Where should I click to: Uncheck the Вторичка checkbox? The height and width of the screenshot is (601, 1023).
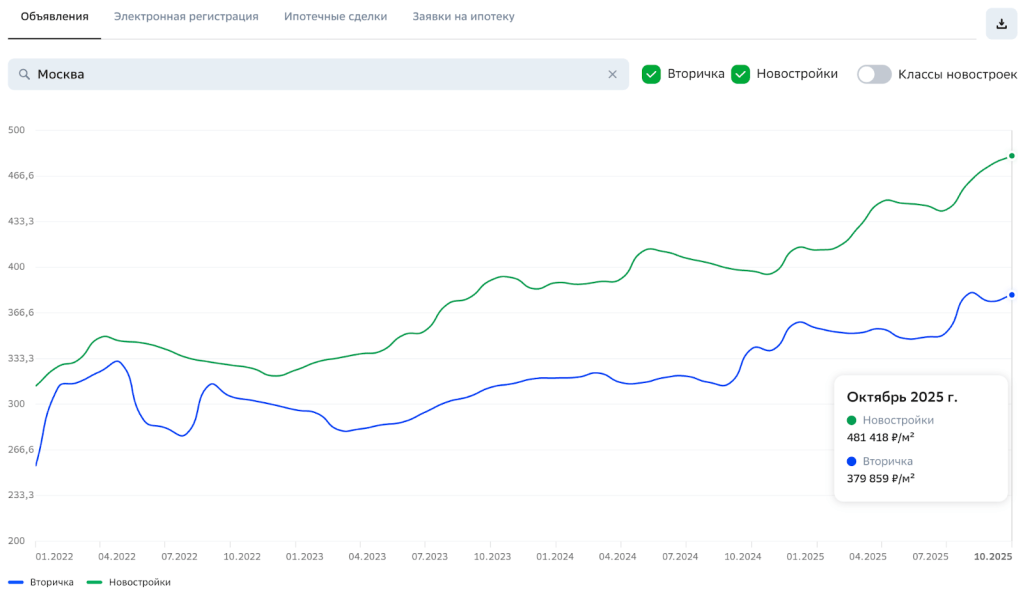(651, 74)
